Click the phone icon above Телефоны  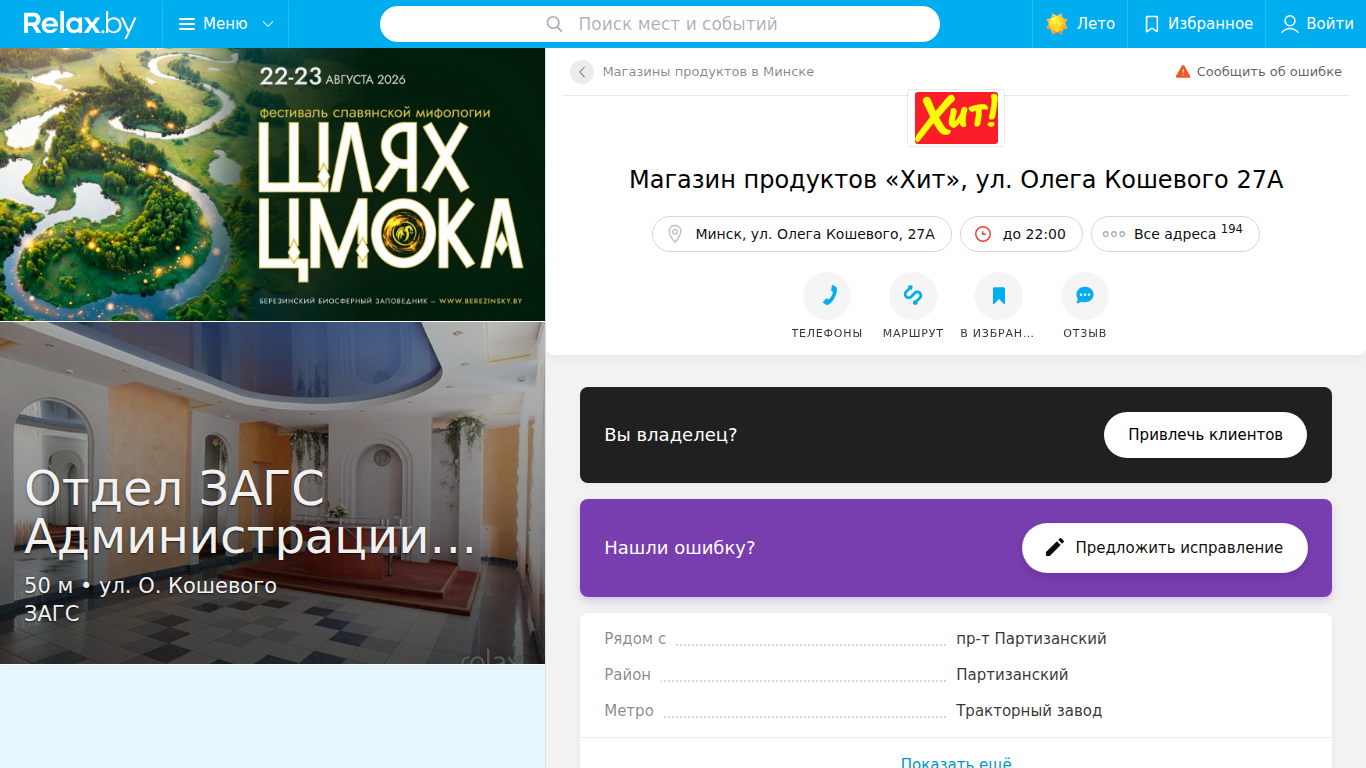coord(827,296)
